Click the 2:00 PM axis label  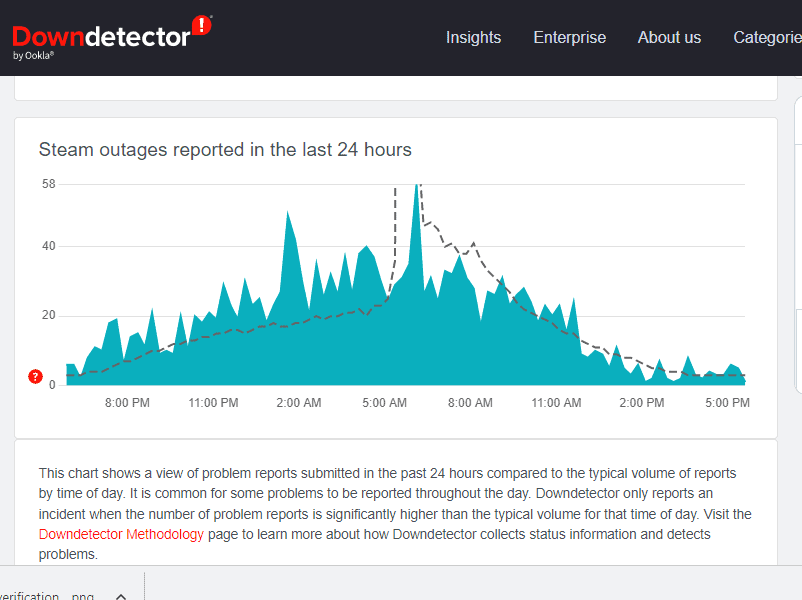pyautogui.click(x=642, y=403)
